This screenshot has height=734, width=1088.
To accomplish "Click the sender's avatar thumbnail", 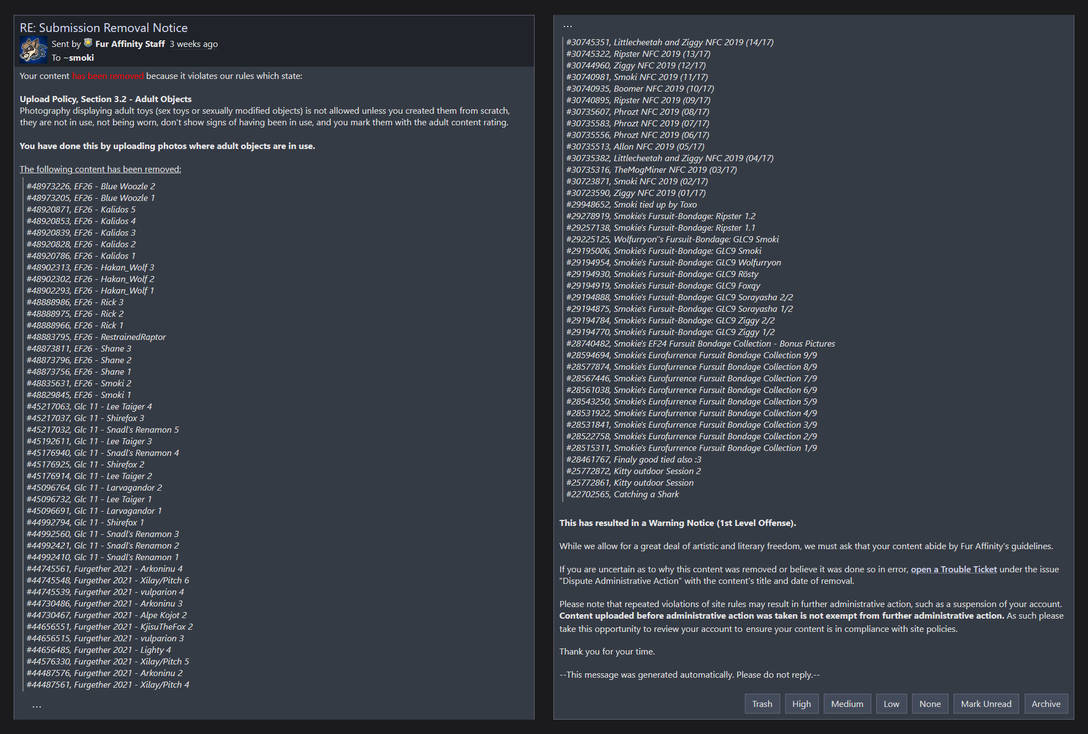I will point(34,50).
